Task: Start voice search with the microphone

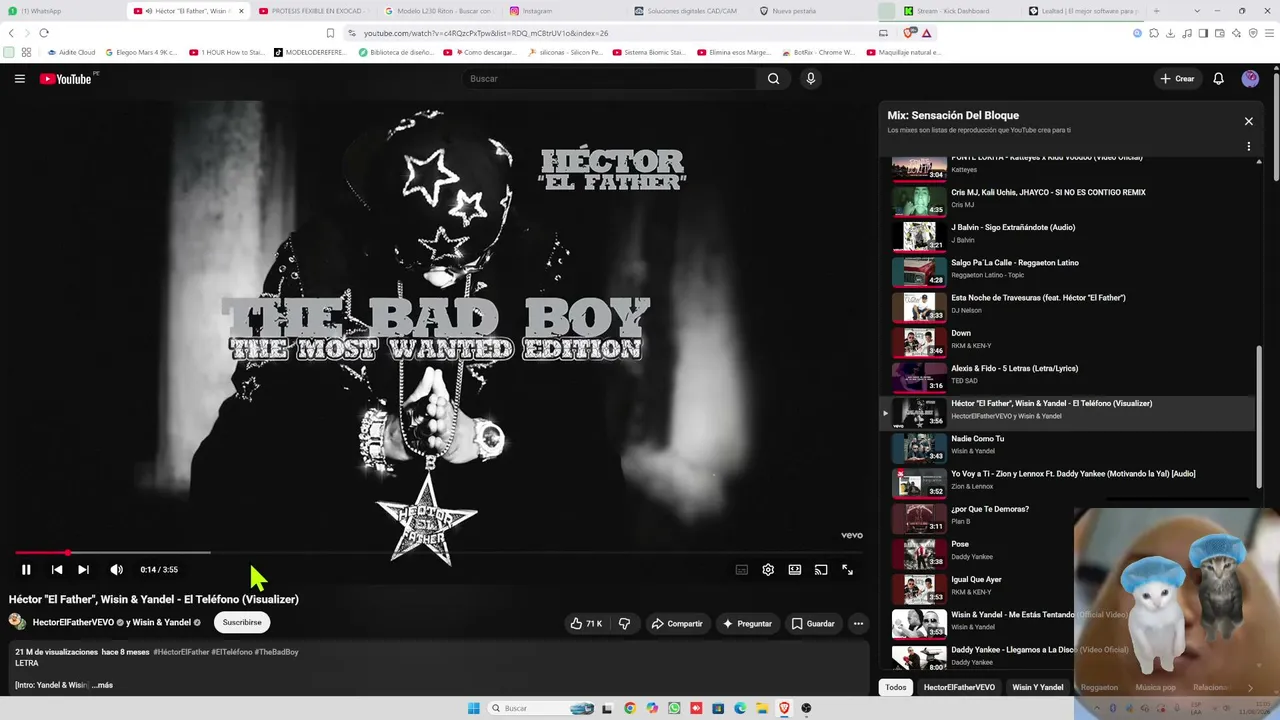Action: click(811, 79)
